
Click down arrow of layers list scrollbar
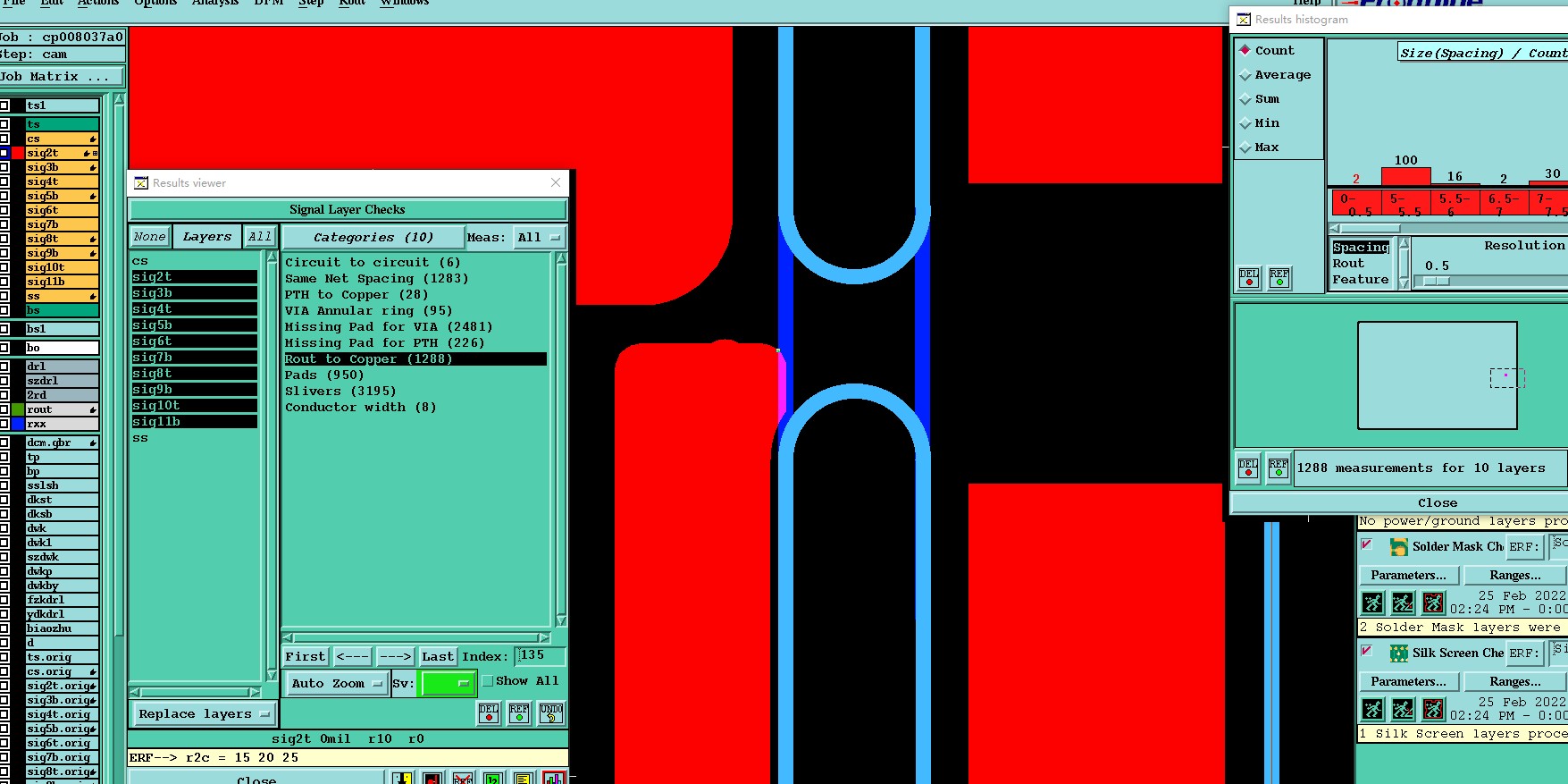pyautogui.click(x=273, y=676)
